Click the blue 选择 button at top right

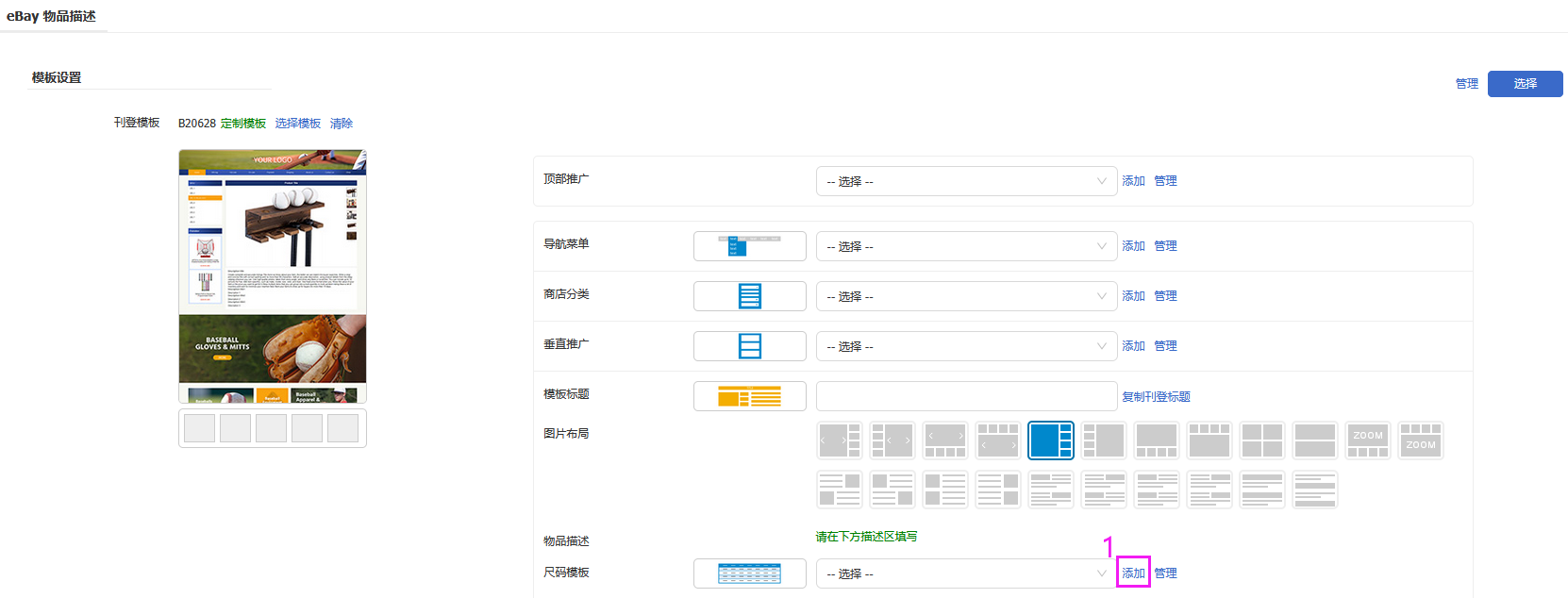pos(1525,84)
